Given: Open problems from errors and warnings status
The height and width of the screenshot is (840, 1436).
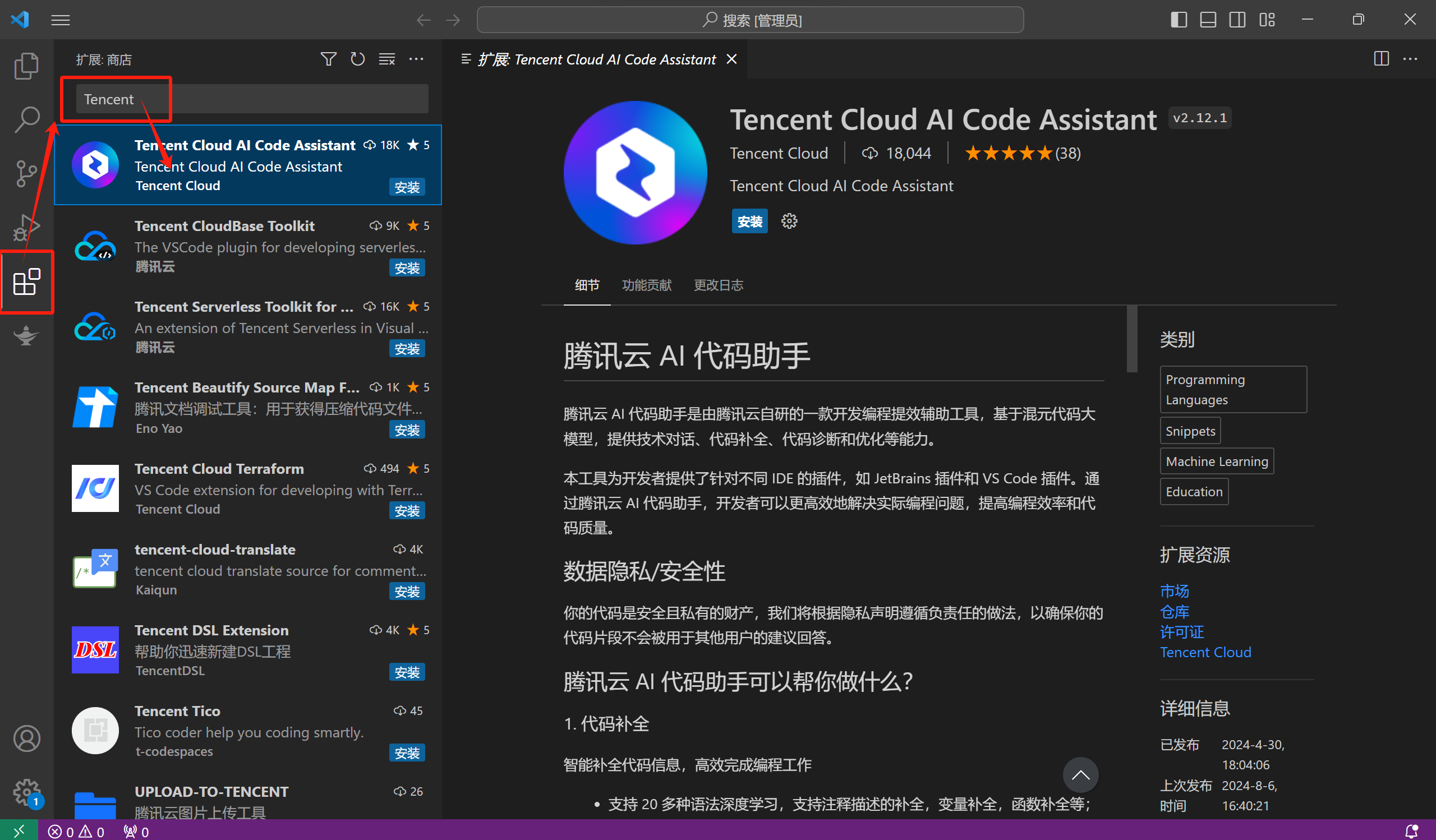Looking at the screenshot, I should coord(76,832).
